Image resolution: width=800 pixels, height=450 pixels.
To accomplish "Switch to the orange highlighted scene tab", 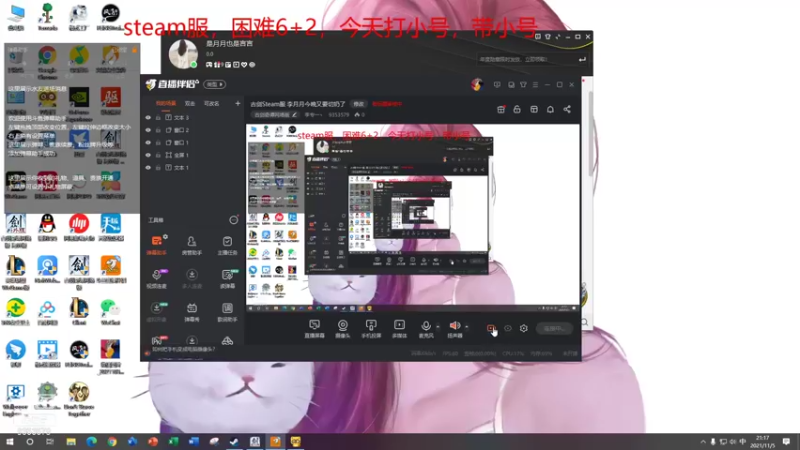I will [x=166, y=103].
